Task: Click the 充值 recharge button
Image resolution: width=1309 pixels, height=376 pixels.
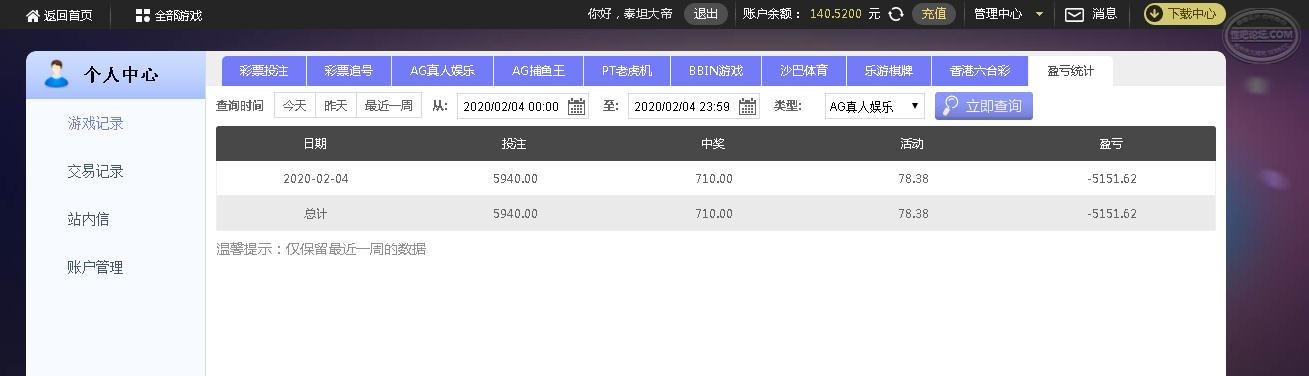Action: pyautogui.click(x=934, y=14)
